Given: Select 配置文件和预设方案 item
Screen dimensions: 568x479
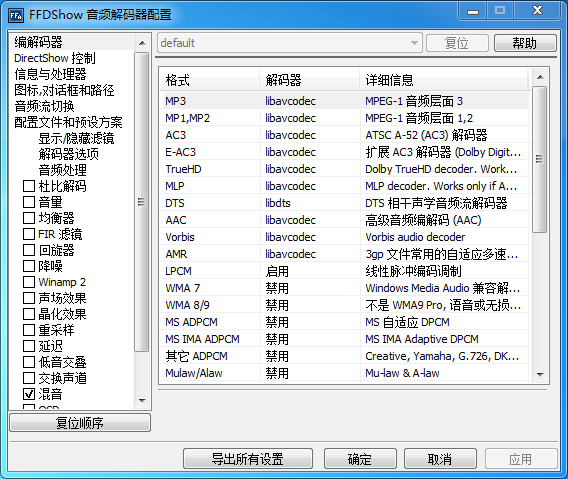Looking at the screenshot, I should [68, 122].
